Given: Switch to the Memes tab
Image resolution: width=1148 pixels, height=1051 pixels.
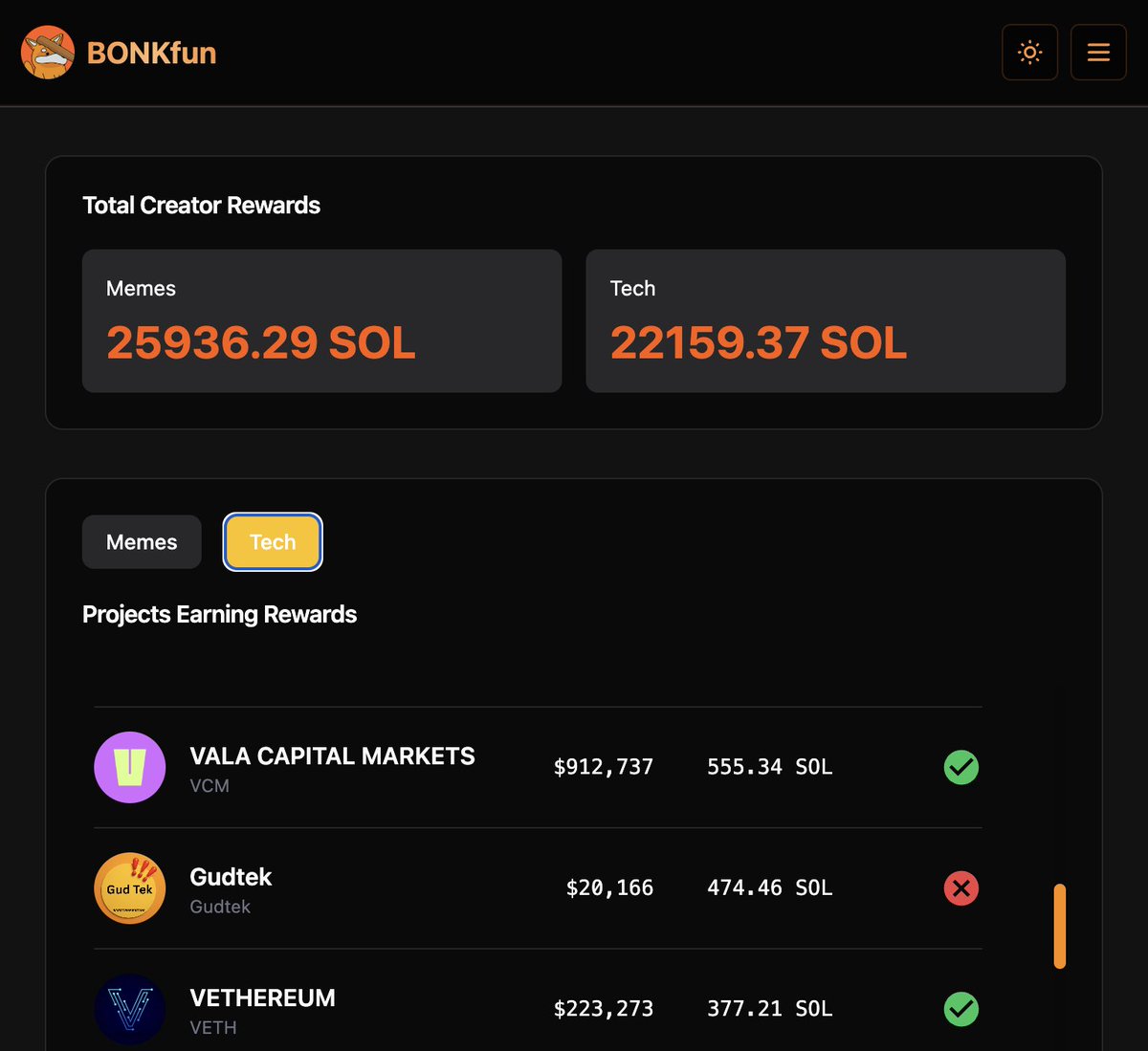Looking at the screenshot, I should [141, 541].
